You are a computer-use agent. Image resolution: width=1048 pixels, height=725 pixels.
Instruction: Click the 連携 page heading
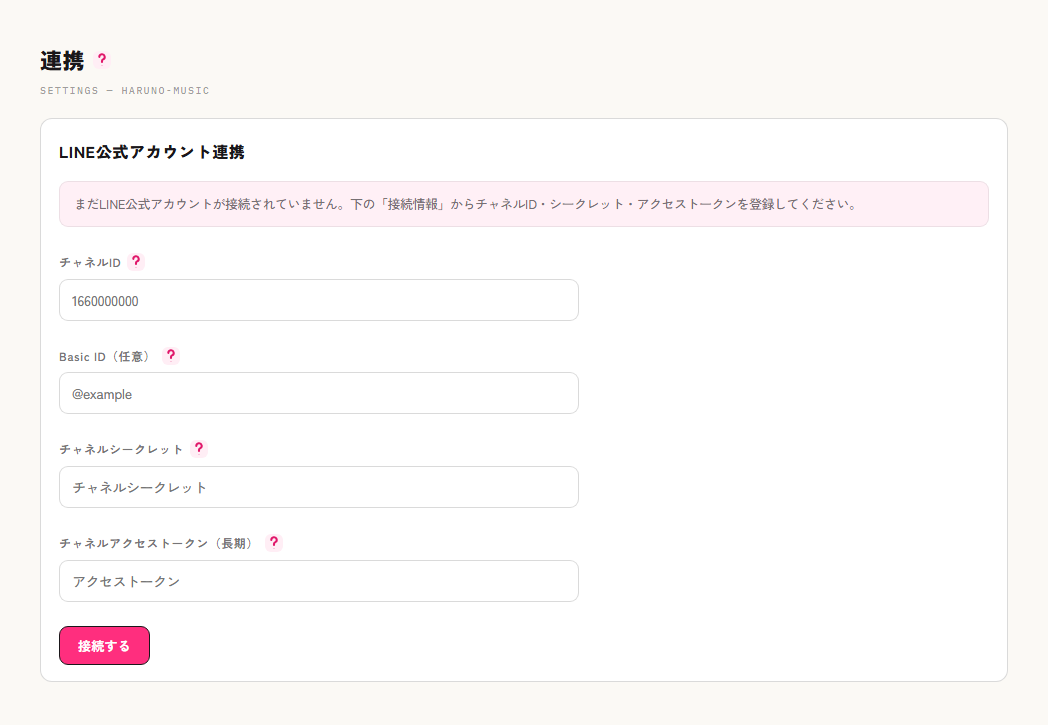tap(62, 61)
